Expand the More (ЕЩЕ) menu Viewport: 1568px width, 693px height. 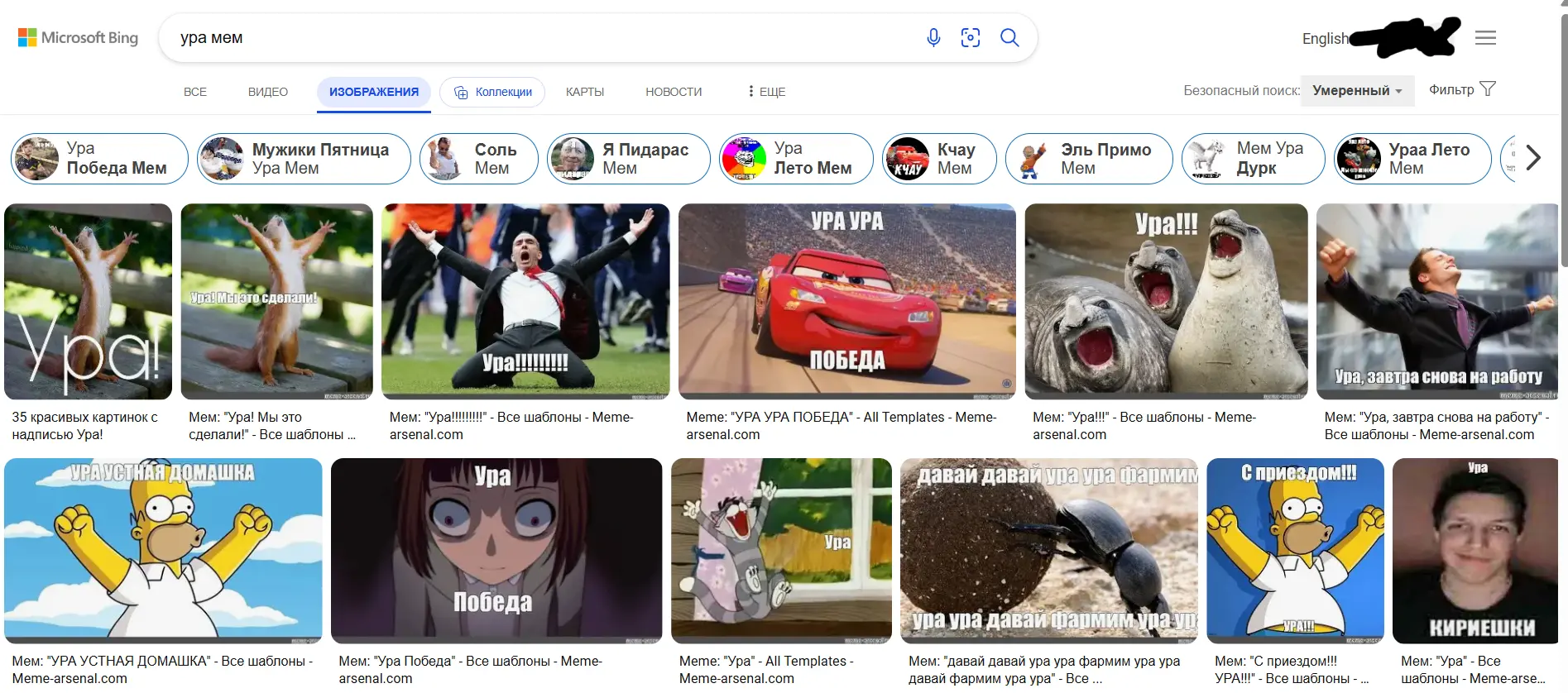pyautogui.click(x=766, y=92)
